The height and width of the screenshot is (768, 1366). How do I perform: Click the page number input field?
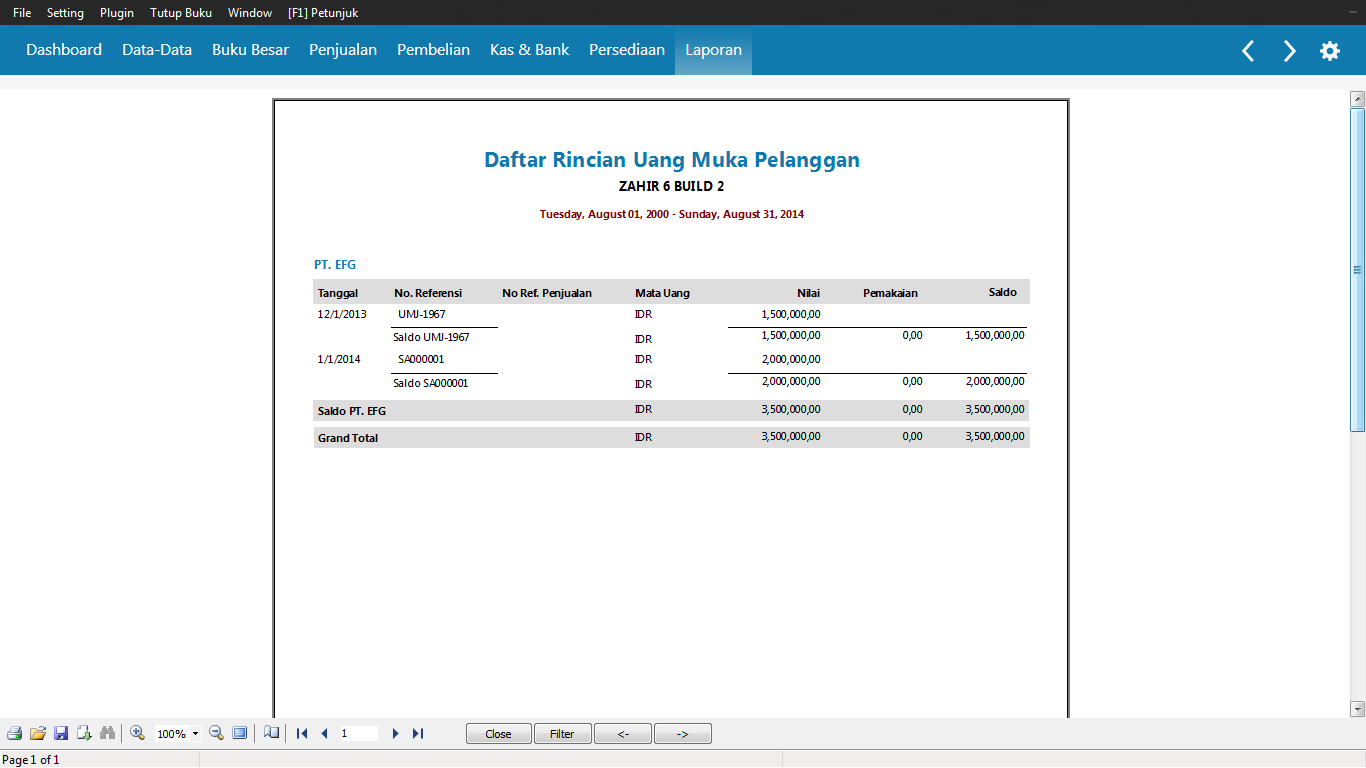[x=359, y=733]
